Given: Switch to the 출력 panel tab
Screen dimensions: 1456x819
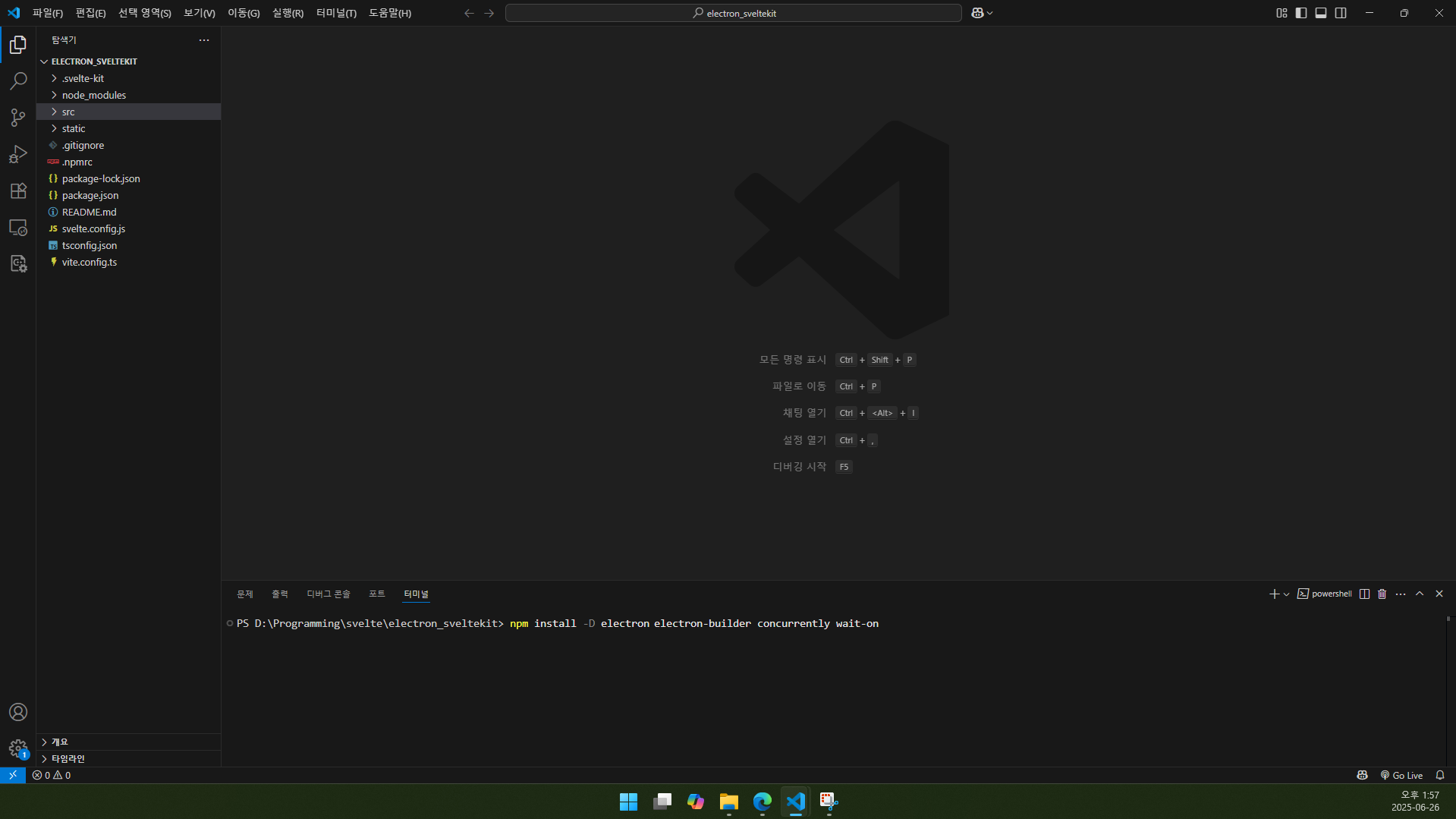Looking at the screenshot, I should click(280, 594).
